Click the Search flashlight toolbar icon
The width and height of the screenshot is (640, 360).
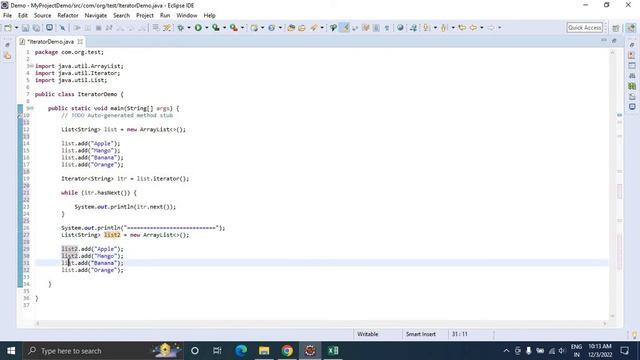tap(313, 28)
